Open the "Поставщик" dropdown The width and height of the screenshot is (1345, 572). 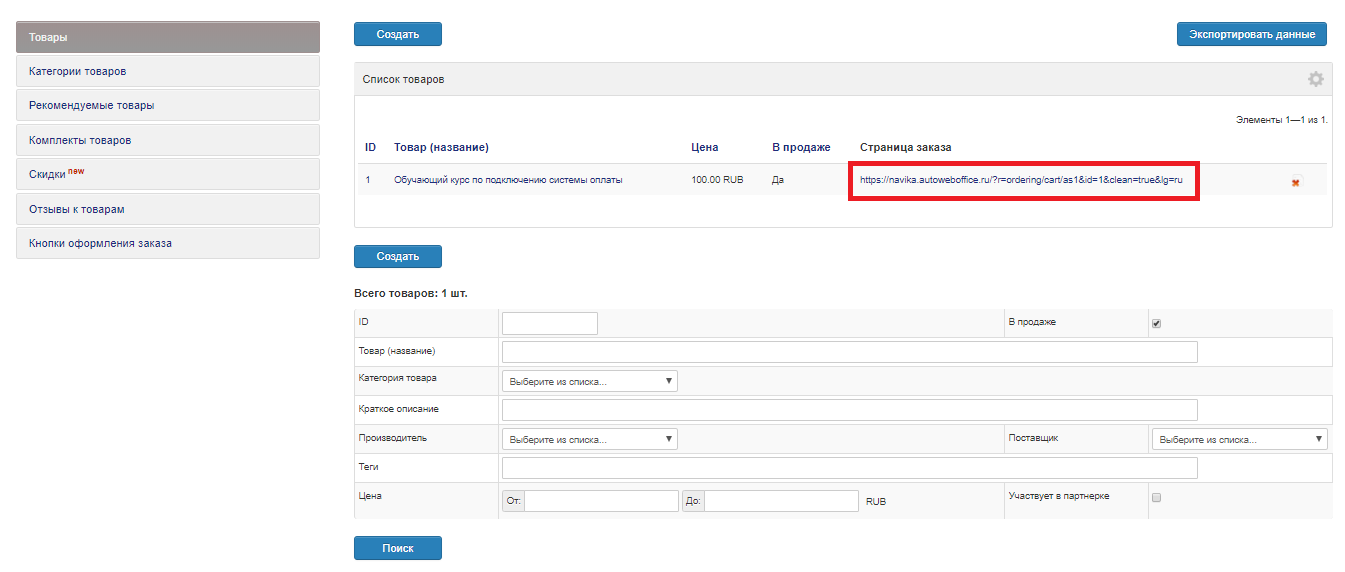[x=1239, y=439]
